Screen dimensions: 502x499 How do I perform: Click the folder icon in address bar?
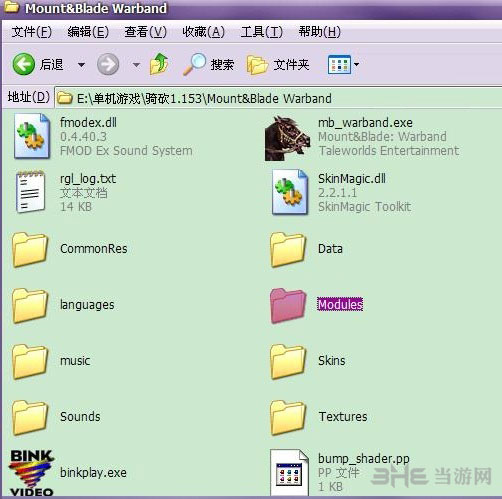65,98
